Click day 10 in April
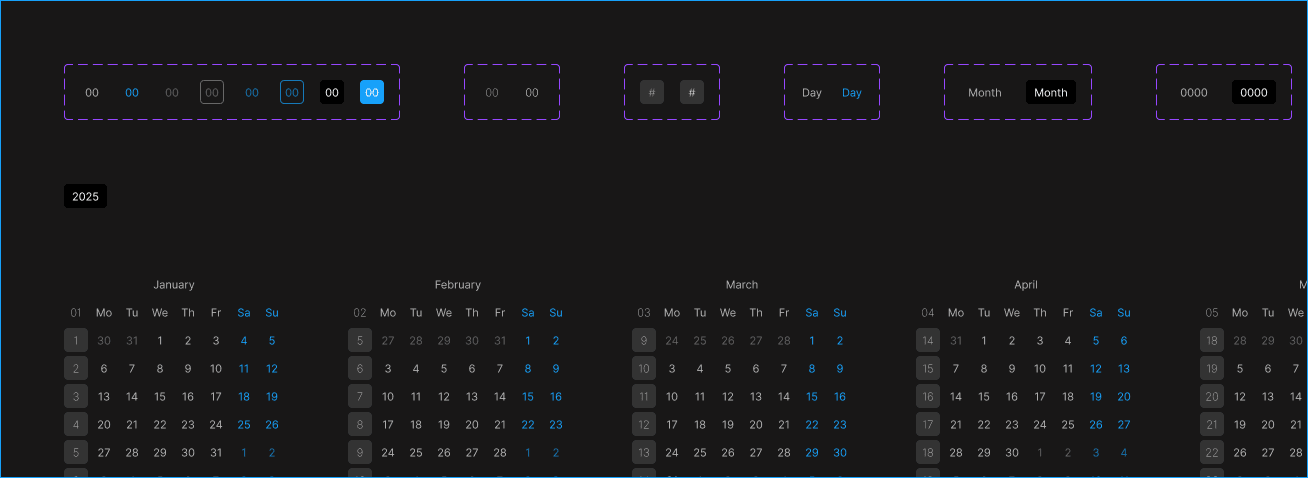The image size is (1308, 478). [x=1040, y=369]
